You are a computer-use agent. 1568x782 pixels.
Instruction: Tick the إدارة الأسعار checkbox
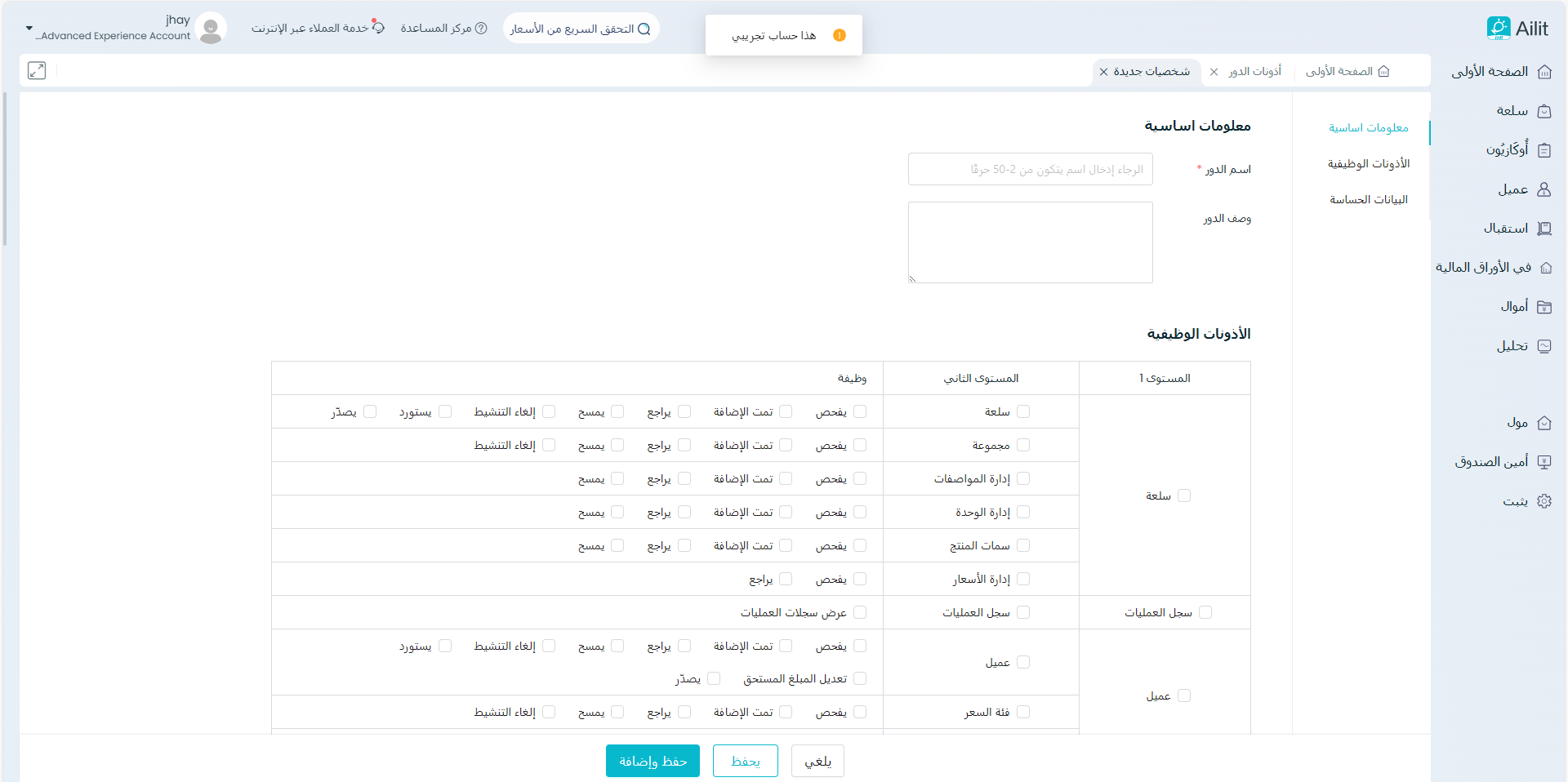tap(1023, 579)
